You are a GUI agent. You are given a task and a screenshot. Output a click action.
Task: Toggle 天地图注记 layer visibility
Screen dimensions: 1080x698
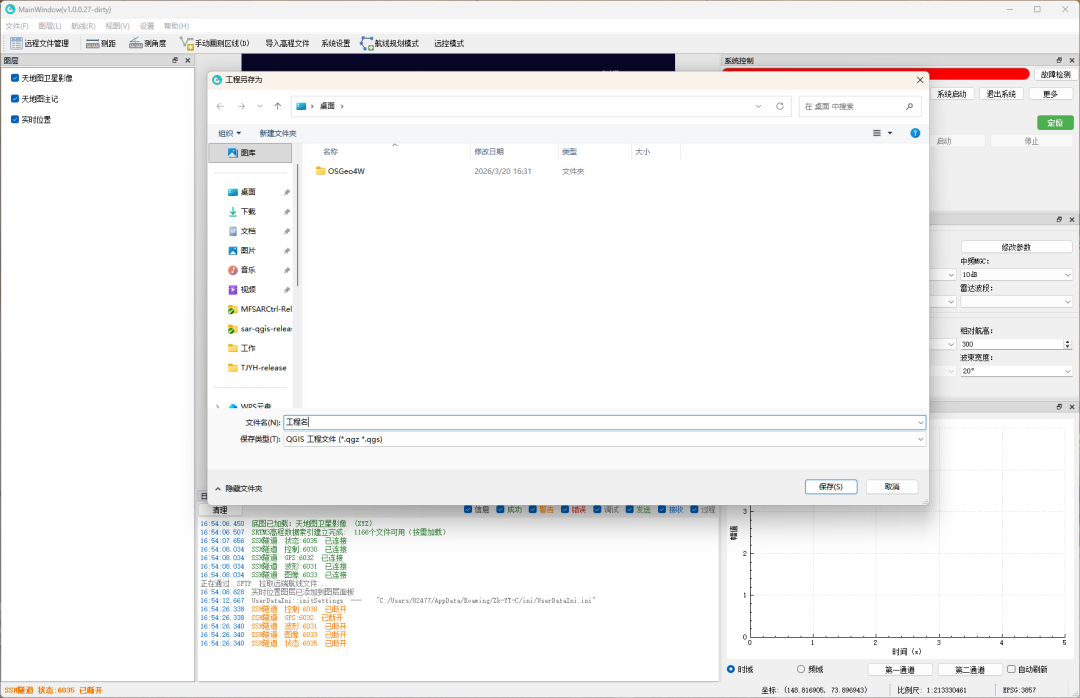click(14, 99)
